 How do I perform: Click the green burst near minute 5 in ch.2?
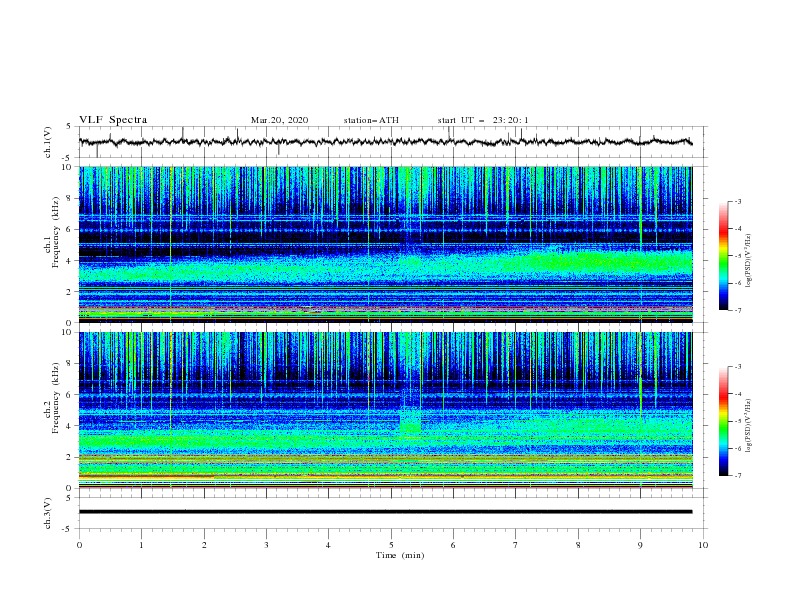[x=410, y=422]
